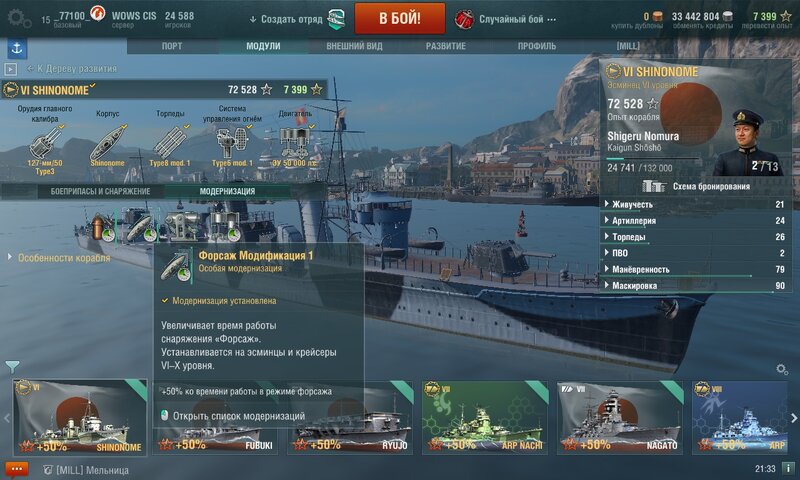800x480 pixels.
Task: Expand Особенности корабля section
Action: click(59, 258)
